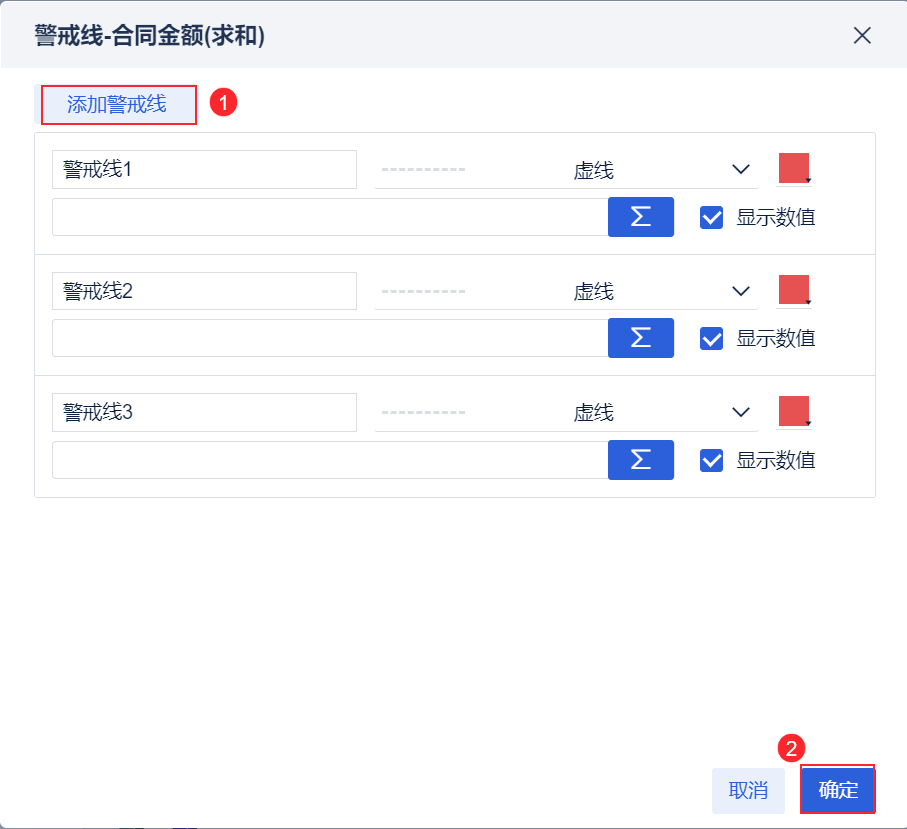907x829 pixels.
Task: Expand the 虚线 dropdown for 警戒线2
Action: (740, 291)
